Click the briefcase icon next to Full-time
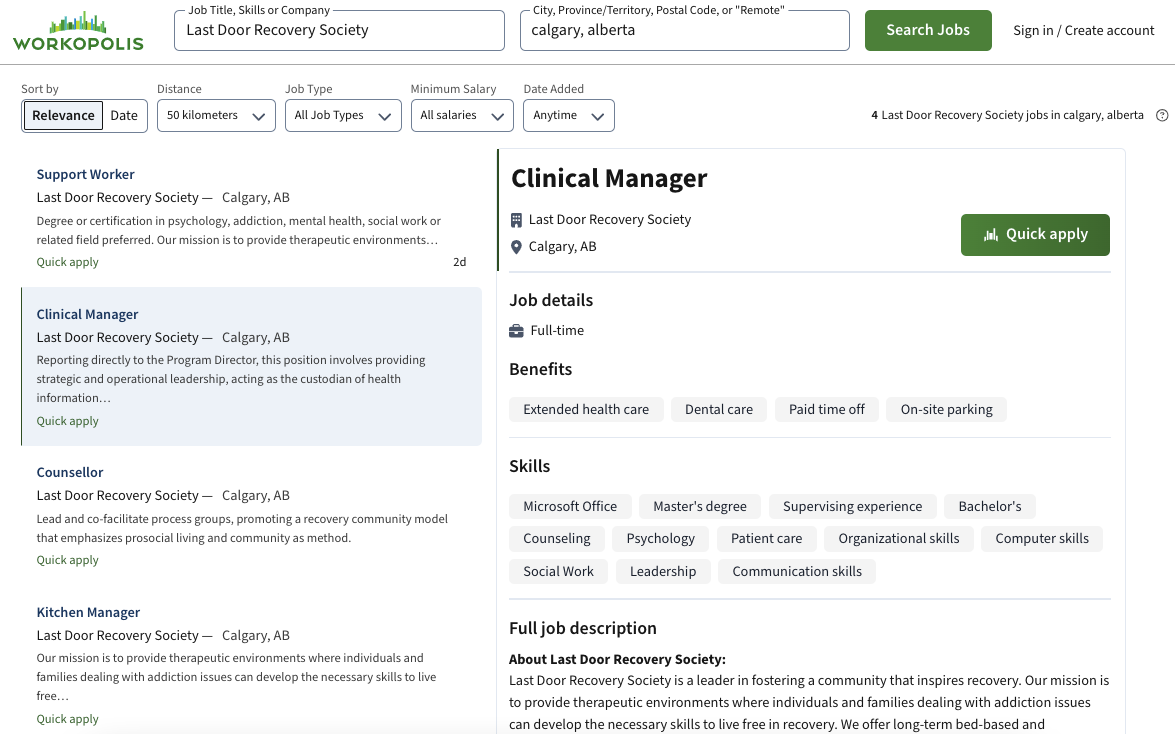1175x734 pixels. [518, 330]
